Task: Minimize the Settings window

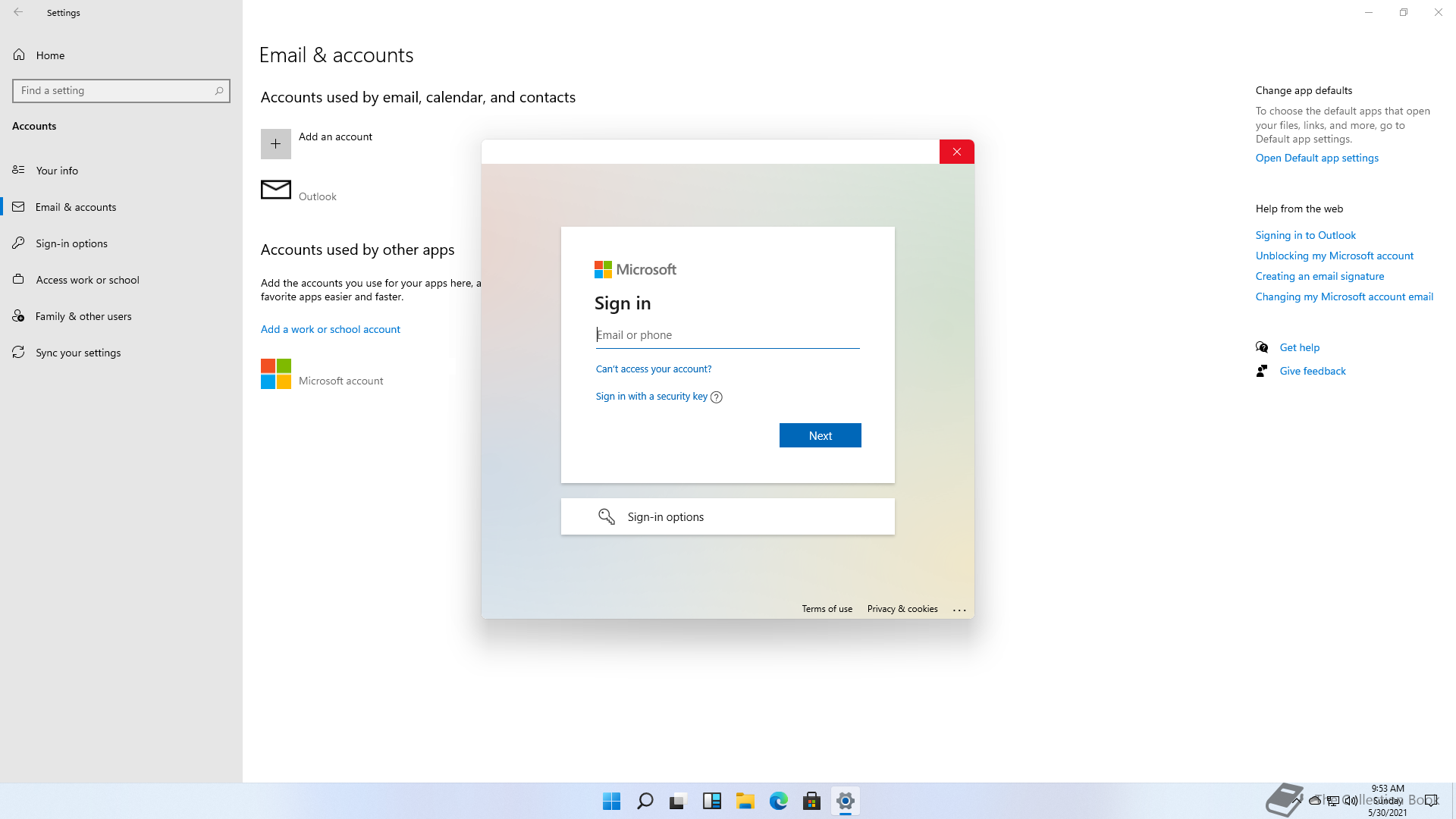Action: coord(1369,12)
